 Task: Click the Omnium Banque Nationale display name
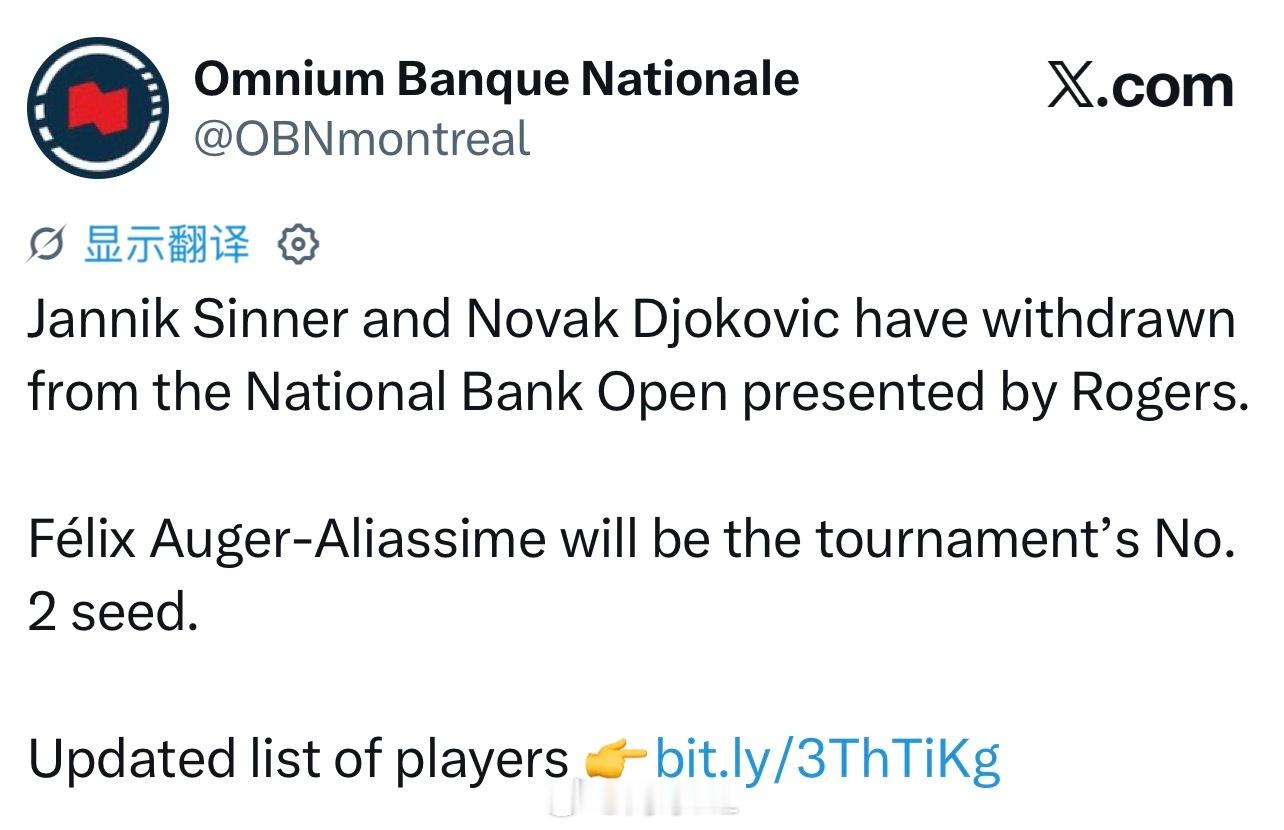pos(496,79)
